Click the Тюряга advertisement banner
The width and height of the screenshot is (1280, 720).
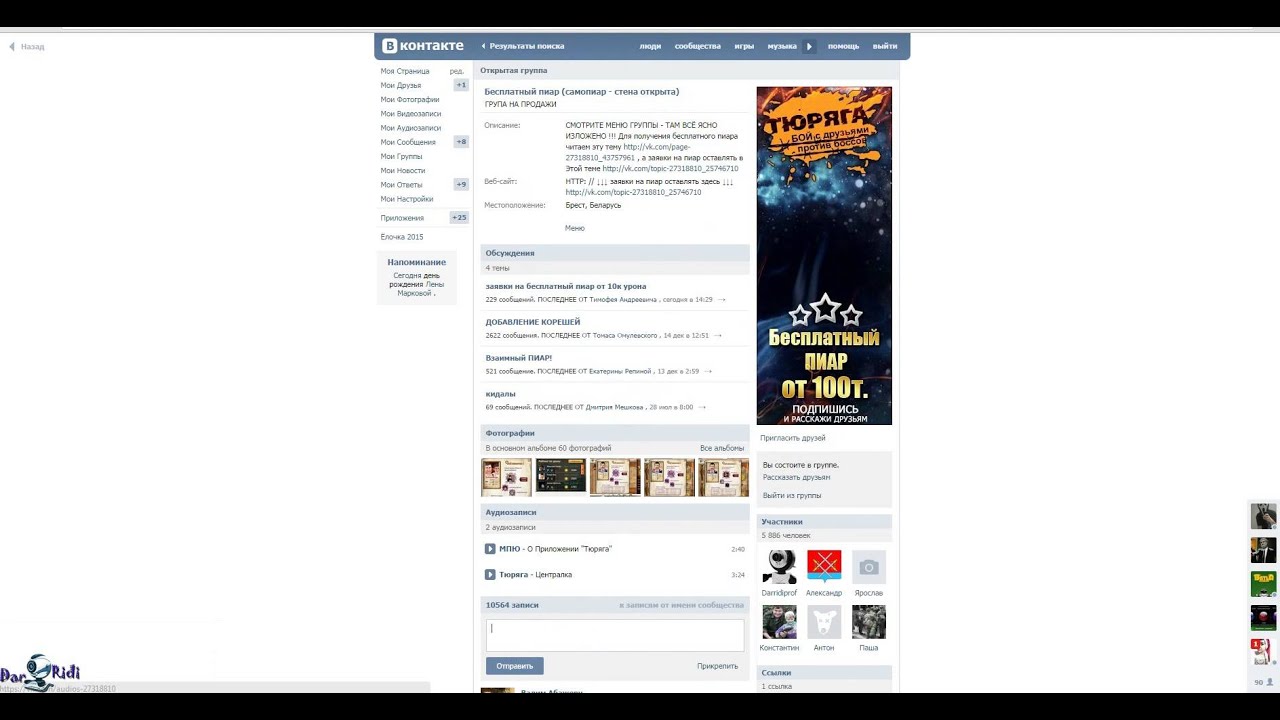click(824, 256)
